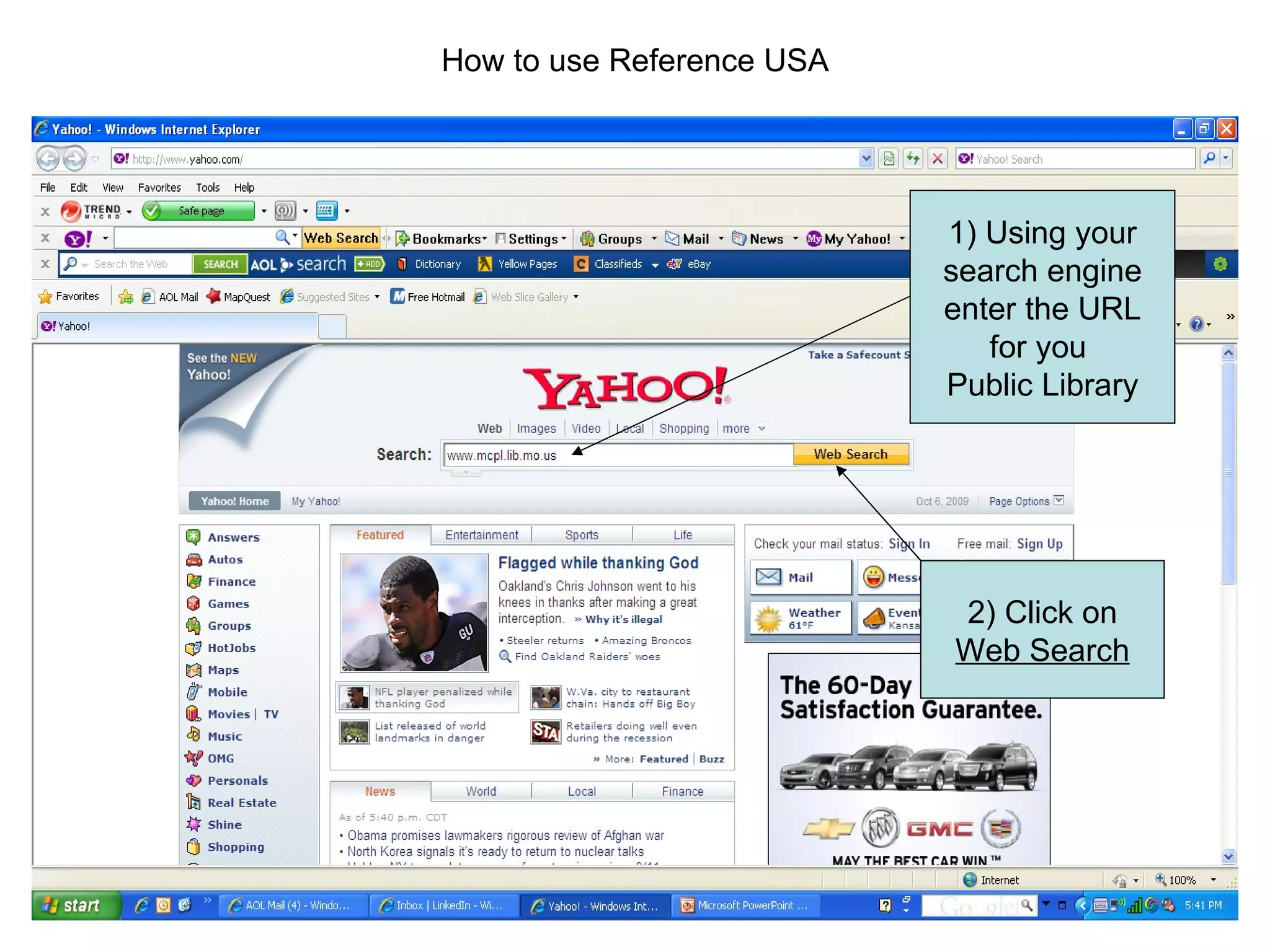
Task: Click the featured football player thumbnail
Action: tap(414, 612)
